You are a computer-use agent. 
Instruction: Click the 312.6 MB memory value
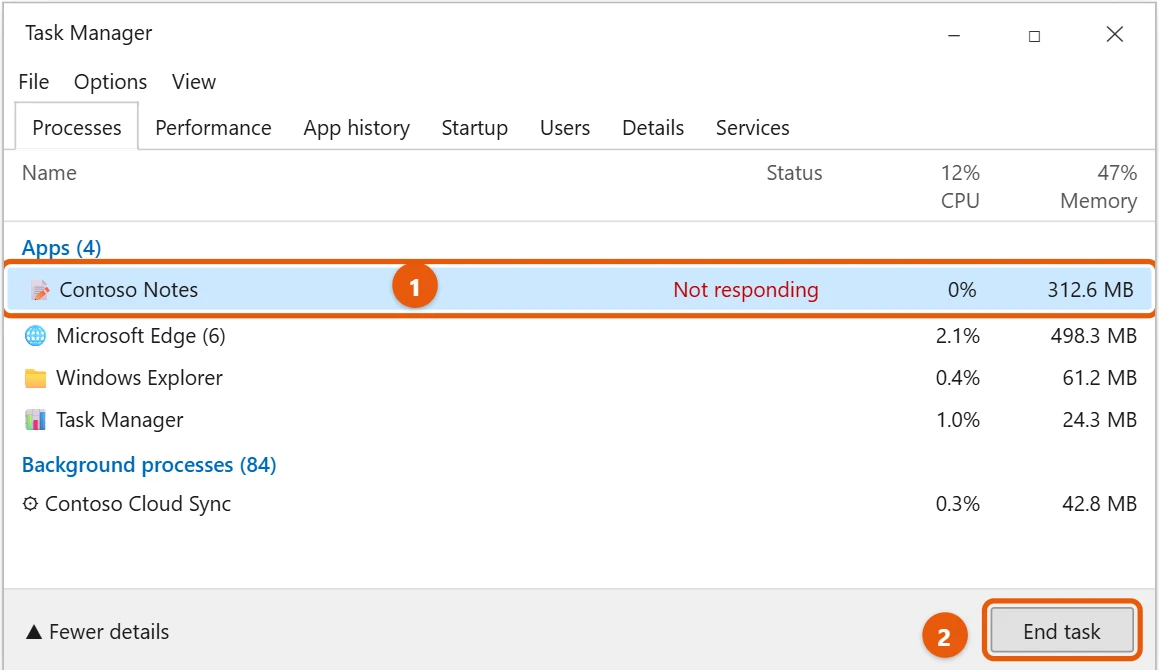(1090, 289)
